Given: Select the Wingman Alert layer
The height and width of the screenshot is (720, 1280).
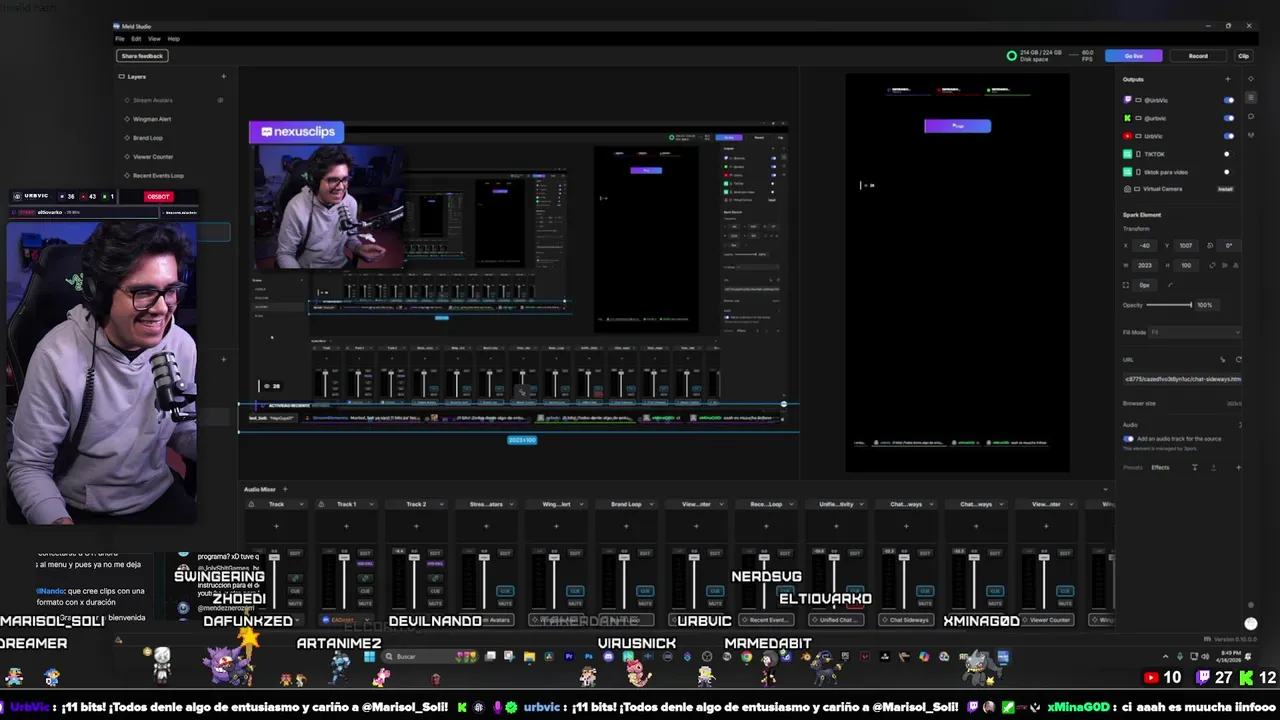Looking at the screenshot, I should tap(152, 119).
